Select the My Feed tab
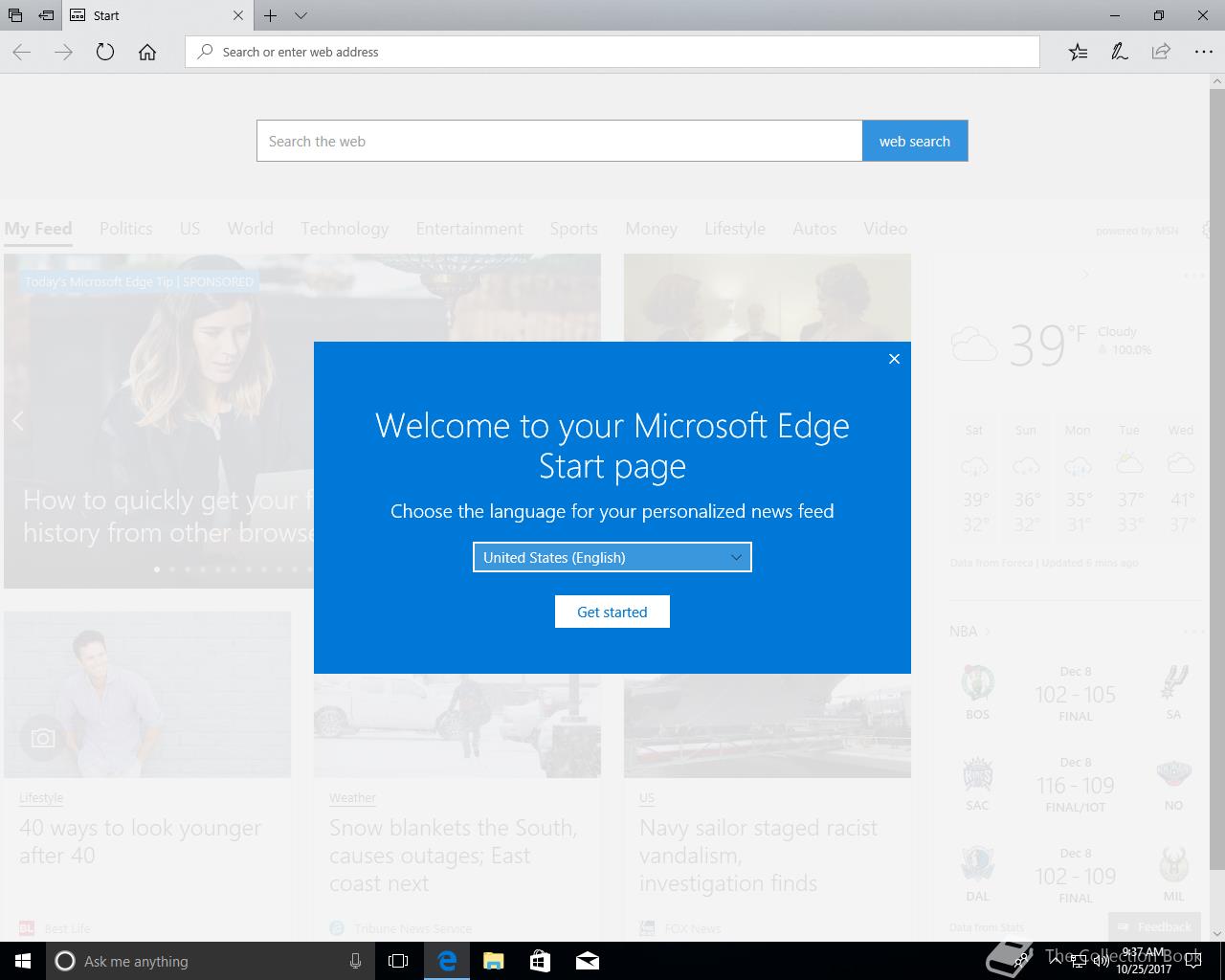Image resolution: width=1225 pixels, height=980 pixels. 38,229
